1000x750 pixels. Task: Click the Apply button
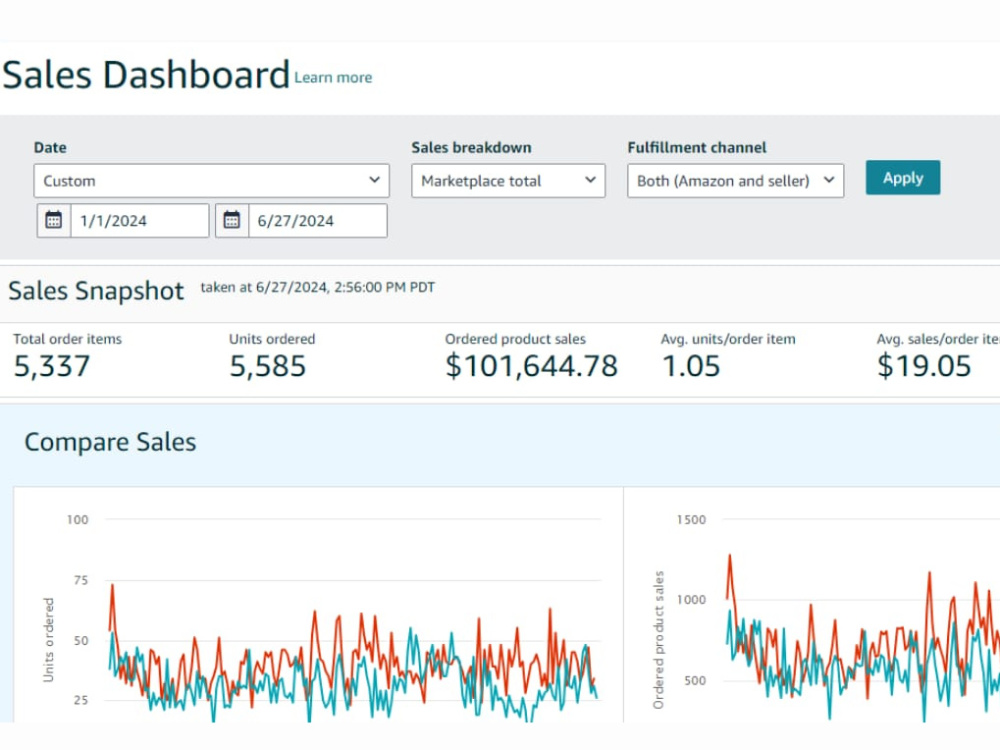click(902, 177)
